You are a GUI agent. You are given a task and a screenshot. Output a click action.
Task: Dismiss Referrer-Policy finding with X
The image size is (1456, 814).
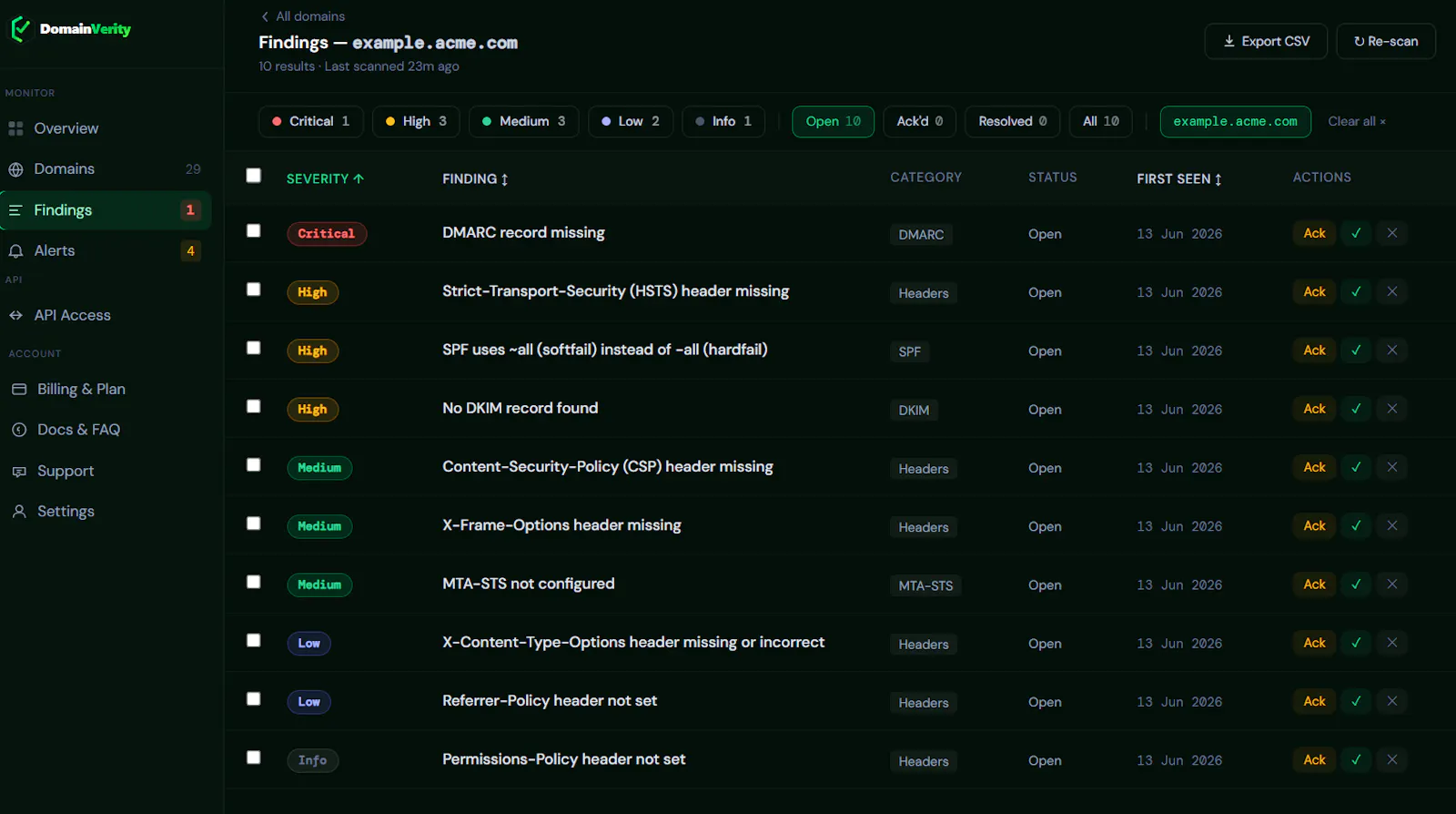pos(1392,701)
